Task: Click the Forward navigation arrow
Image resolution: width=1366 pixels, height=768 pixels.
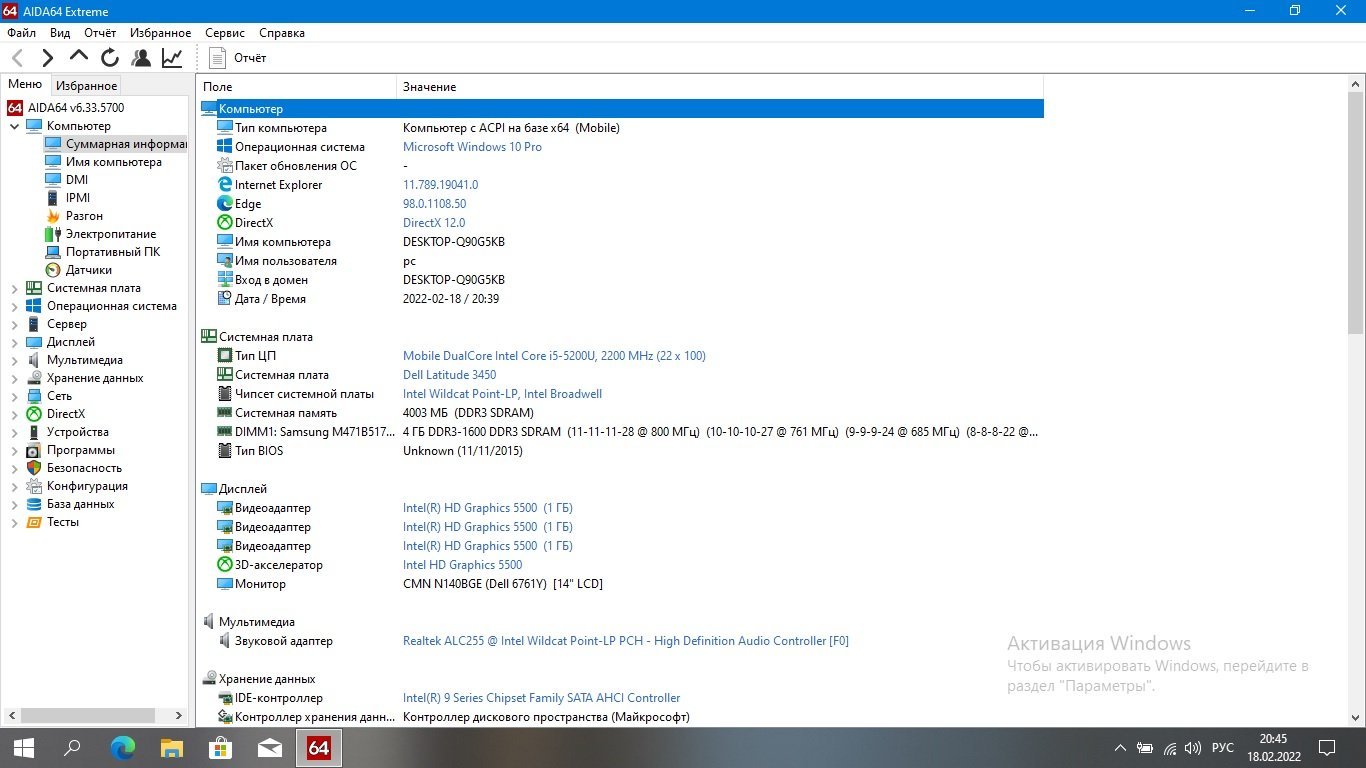Action: (x=47, y=58)
